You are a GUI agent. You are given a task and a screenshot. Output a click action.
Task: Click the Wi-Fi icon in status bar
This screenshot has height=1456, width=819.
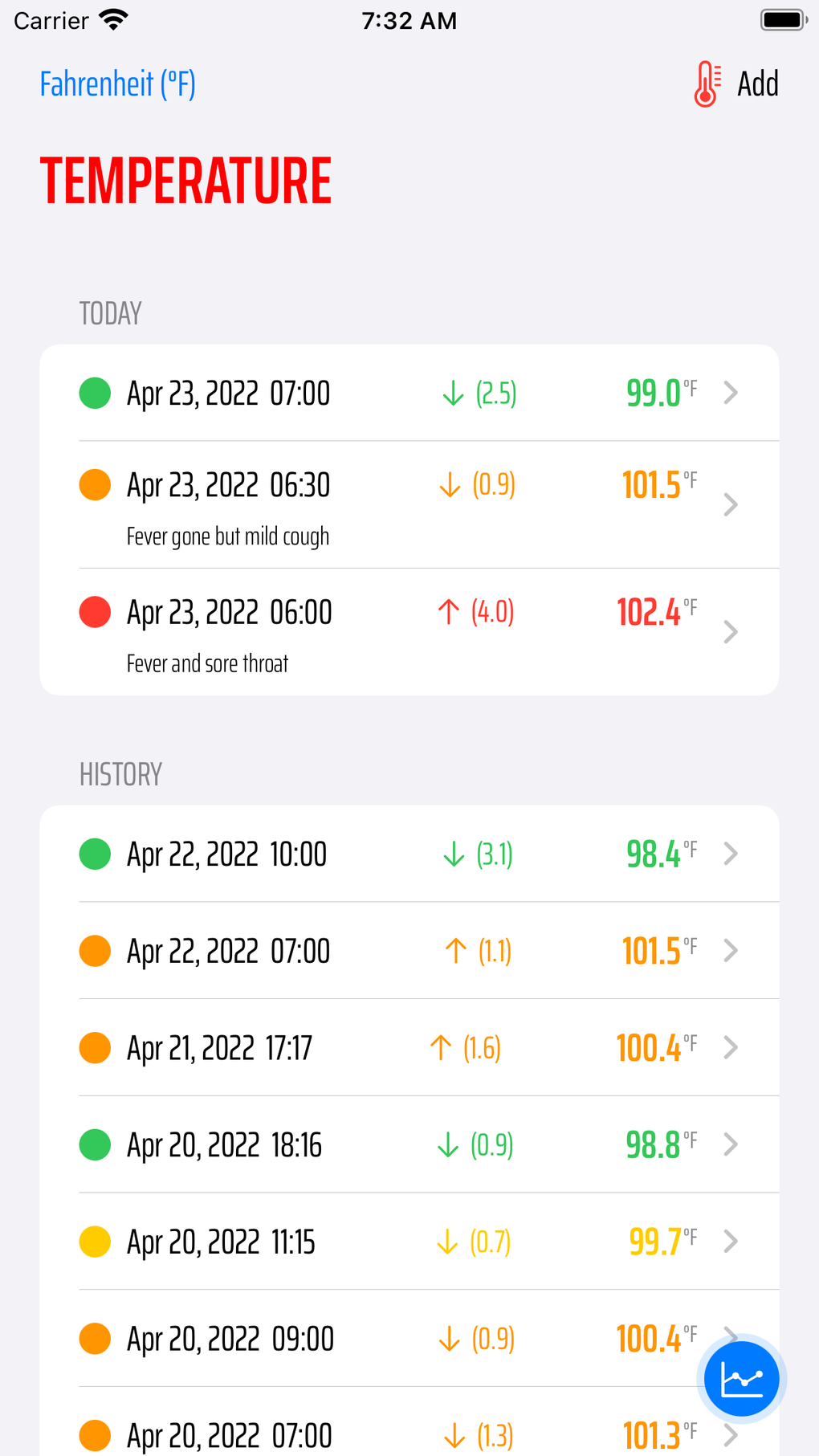[x=114, y=20]
